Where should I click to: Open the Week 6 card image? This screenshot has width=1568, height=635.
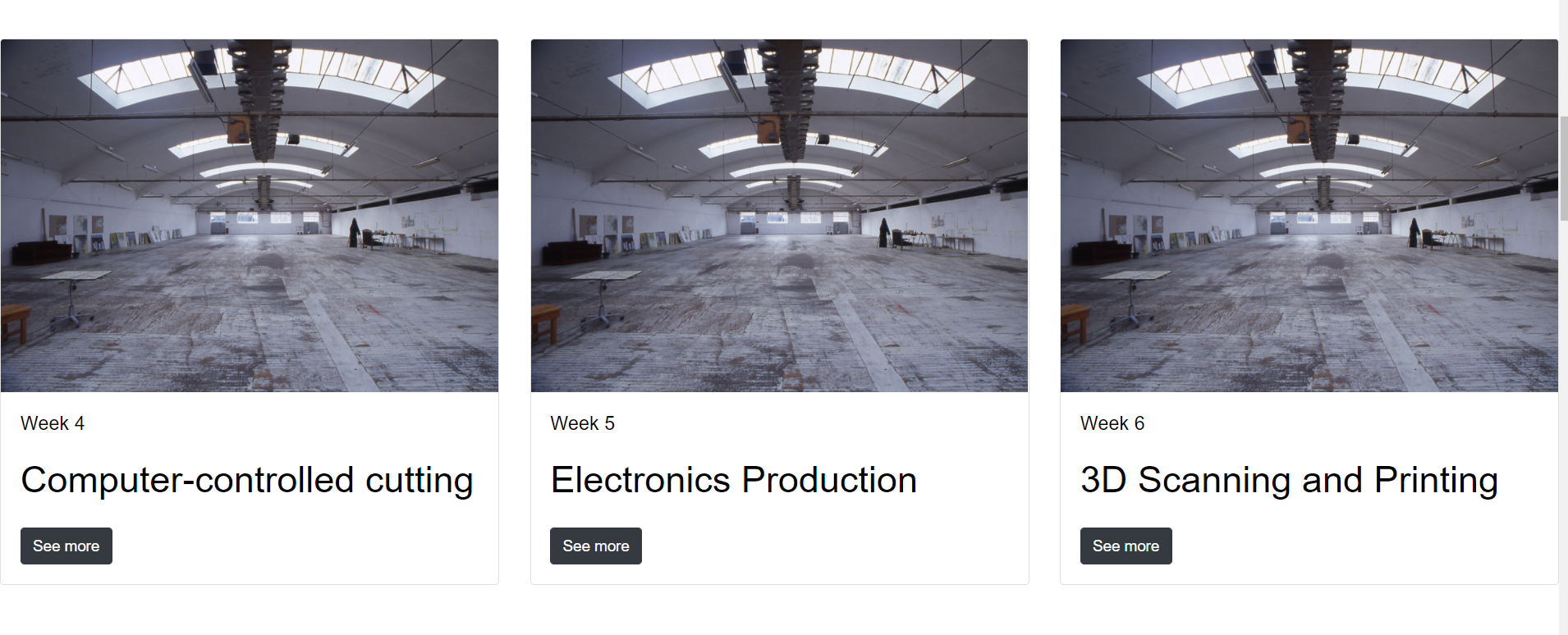point(1309,216)
